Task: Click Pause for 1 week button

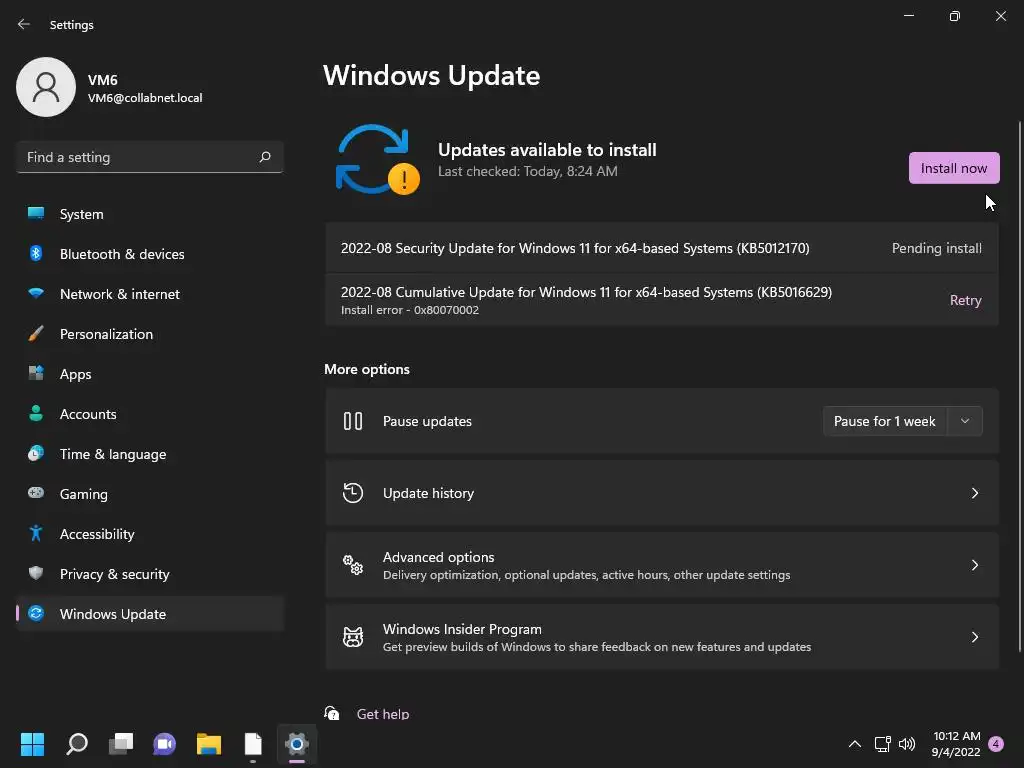Action: pos(885,421)
